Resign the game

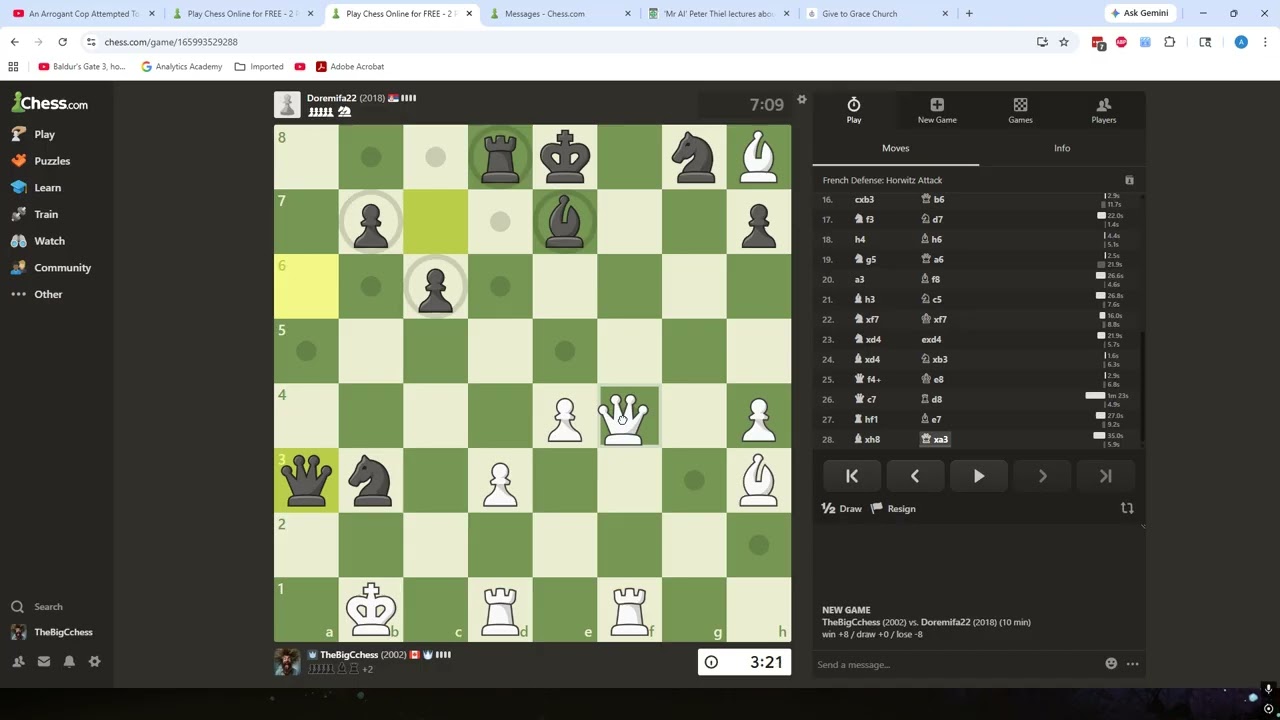[893, 509]
